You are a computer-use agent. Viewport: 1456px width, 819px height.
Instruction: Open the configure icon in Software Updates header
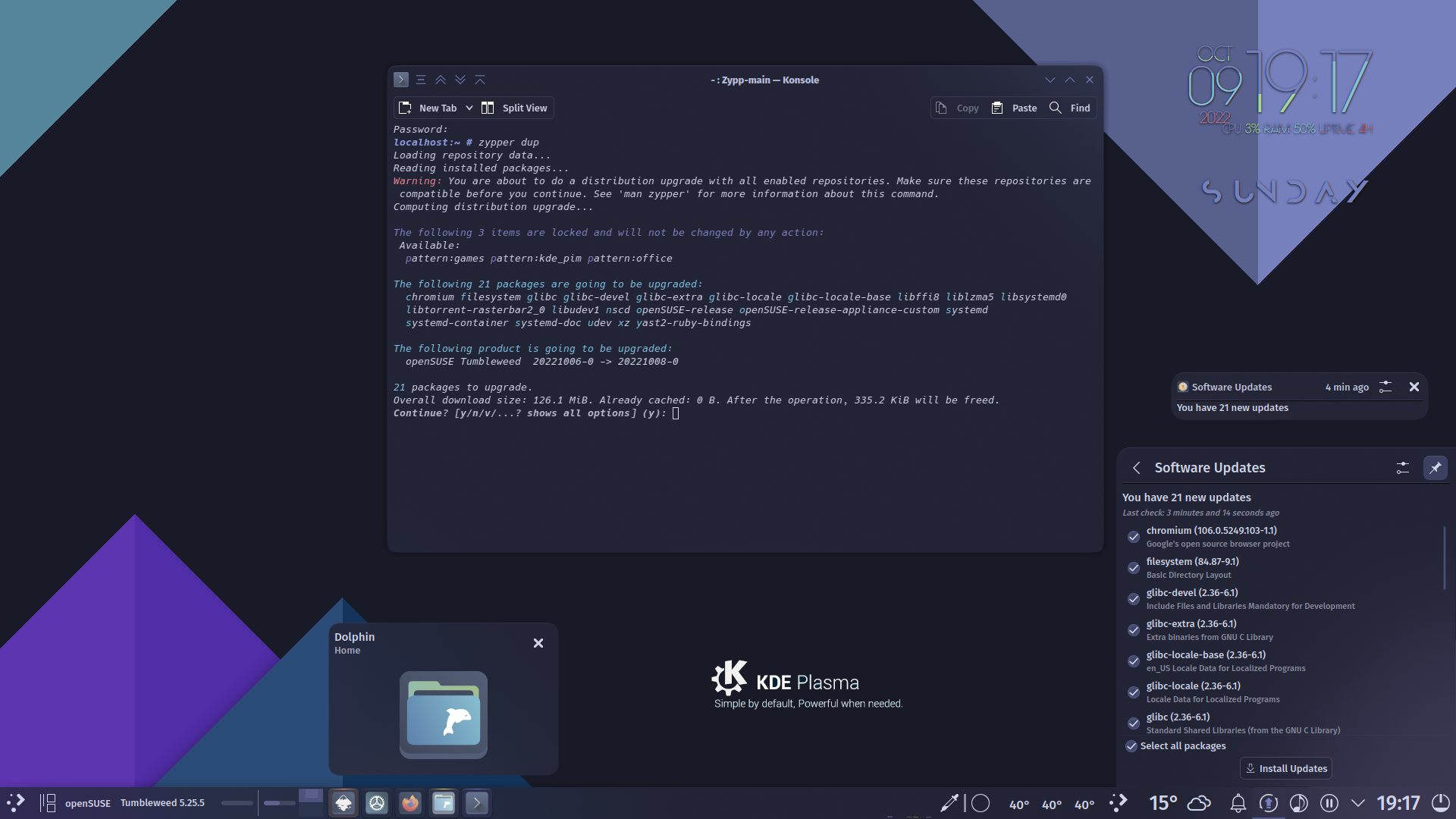click(1401, 468)
